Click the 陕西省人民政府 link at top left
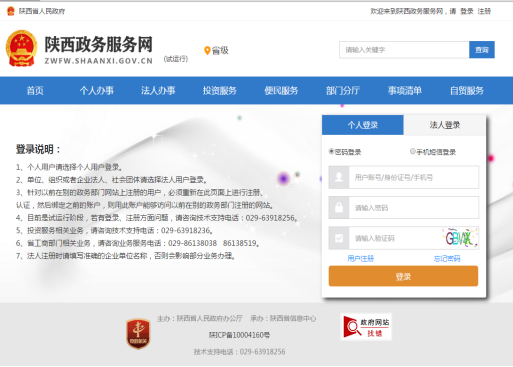The height and width of the screenshot is (367, 513). click(42, 11)
